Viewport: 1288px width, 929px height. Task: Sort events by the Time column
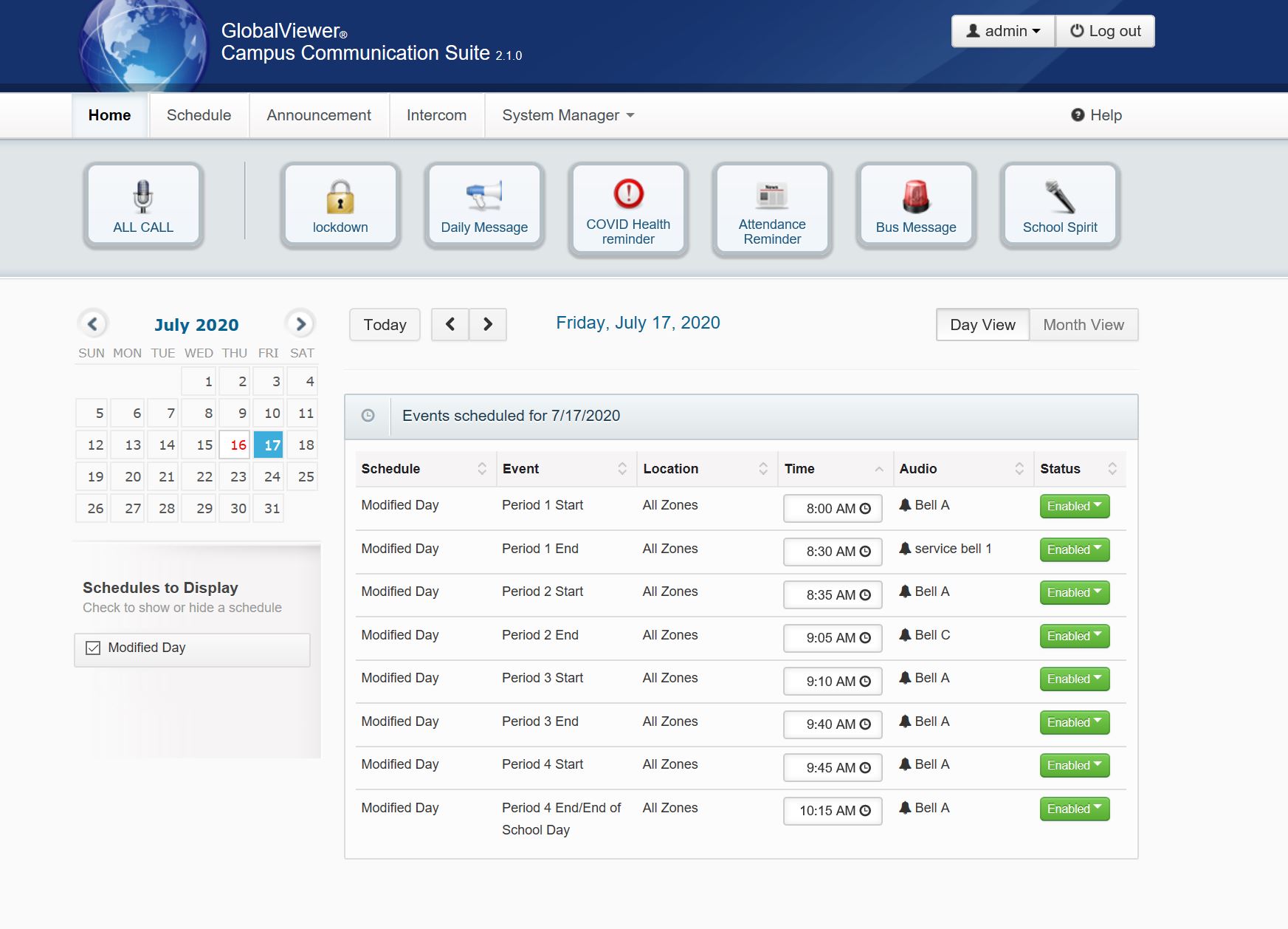(836, 469)
